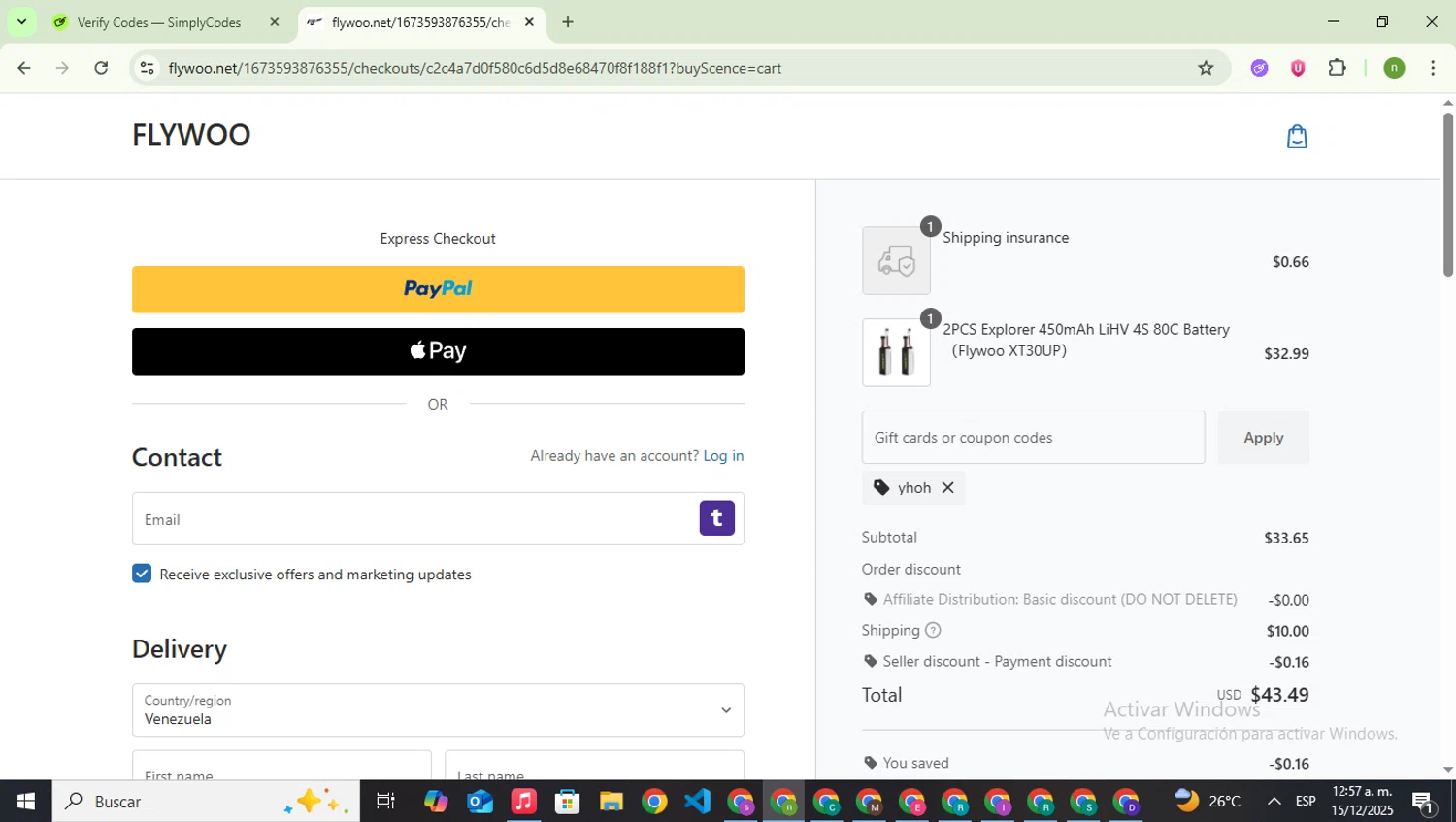Screen dimensions: 1456x822
Task: Open the music app on the taskbar
Action: (x=523, y=802)
